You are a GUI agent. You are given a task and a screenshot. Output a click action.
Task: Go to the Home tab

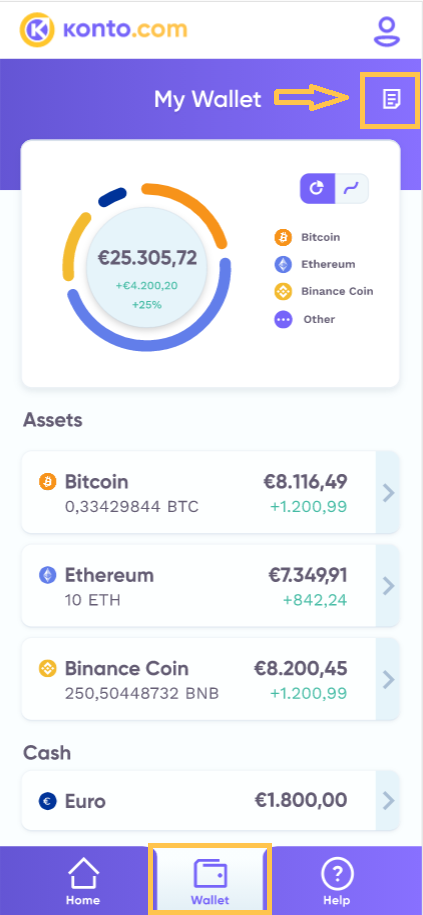[x=83, y=881]
